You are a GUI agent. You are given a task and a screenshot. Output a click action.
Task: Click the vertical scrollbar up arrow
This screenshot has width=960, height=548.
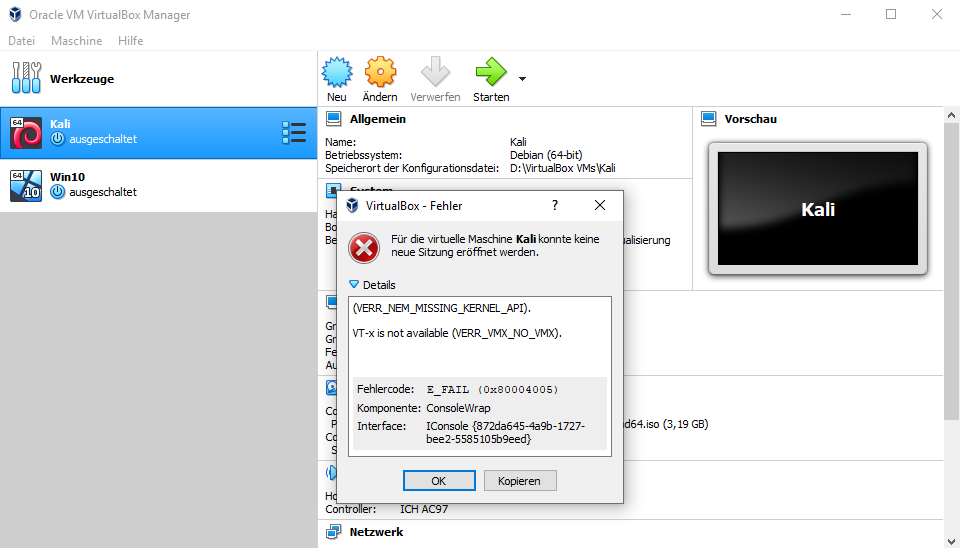click(951, 115)
